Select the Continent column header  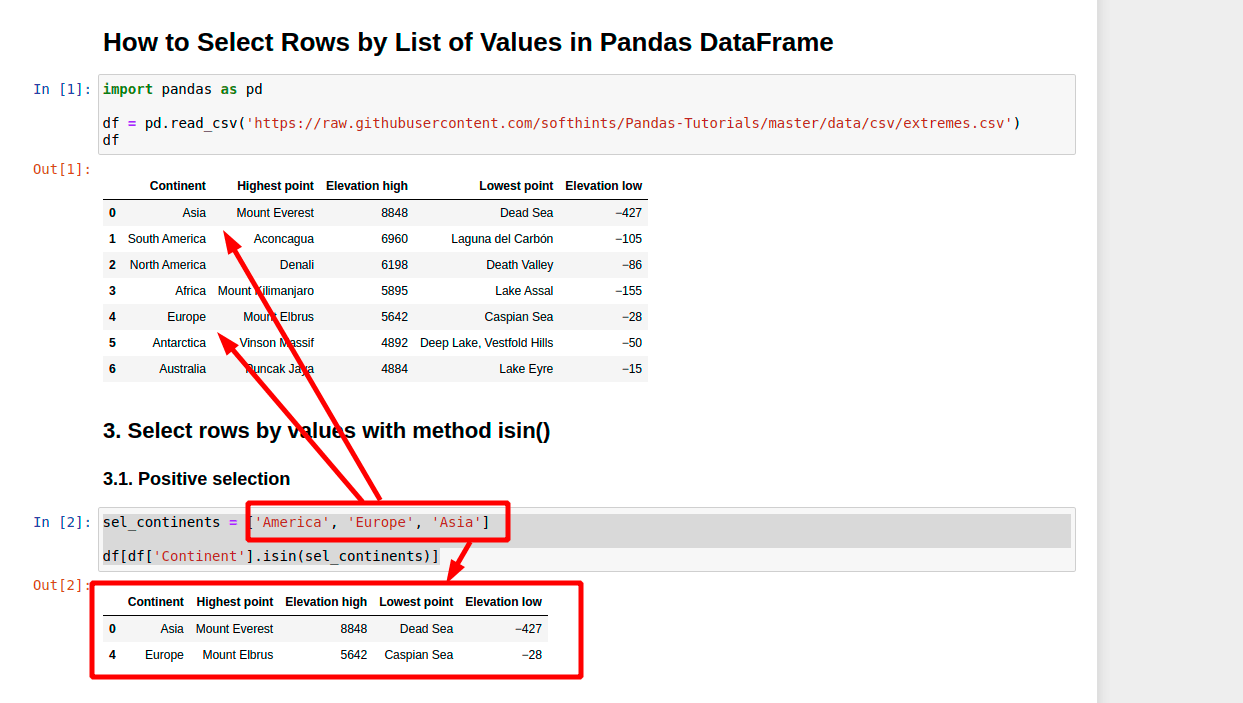pyautogui.click(x=177, y=185)
